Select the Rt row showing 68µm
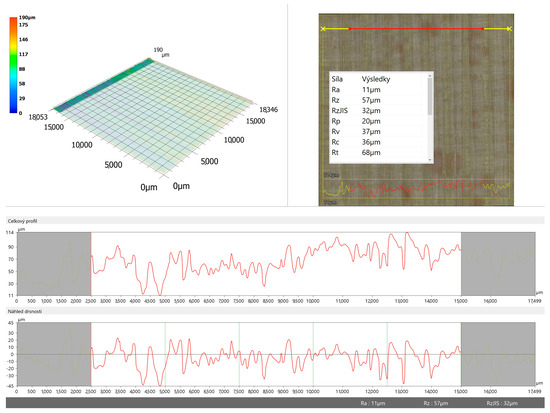Screen dimensions: 550x413 (x=378, y=152)
